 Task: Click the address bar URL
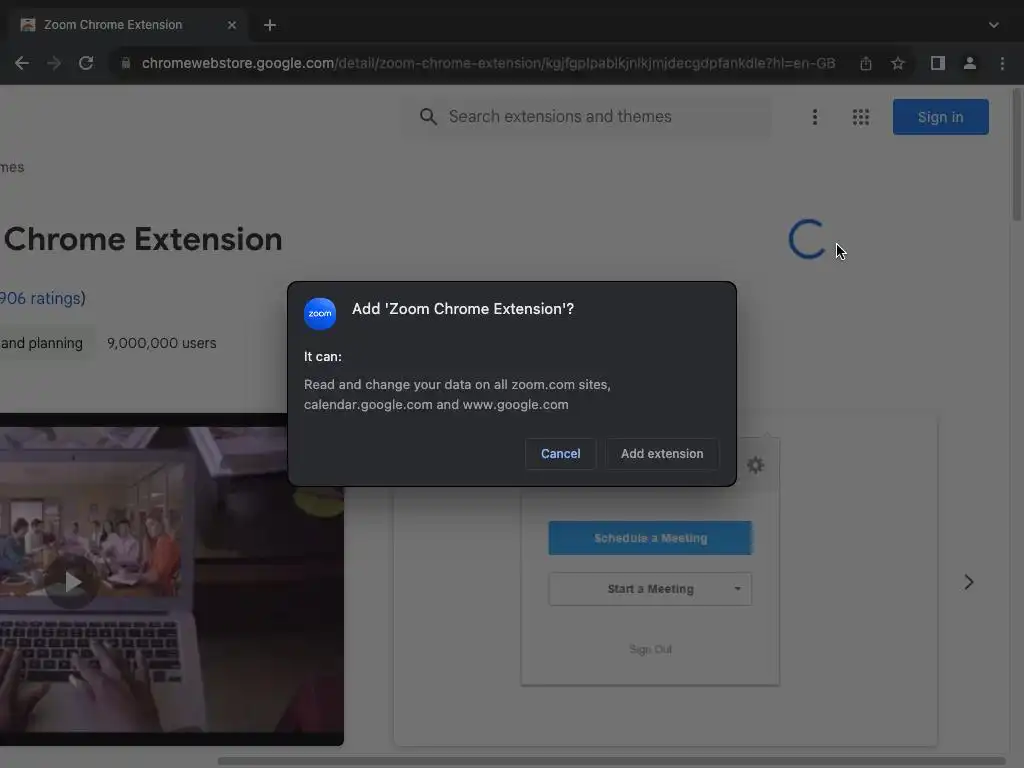tap(488, 63)
